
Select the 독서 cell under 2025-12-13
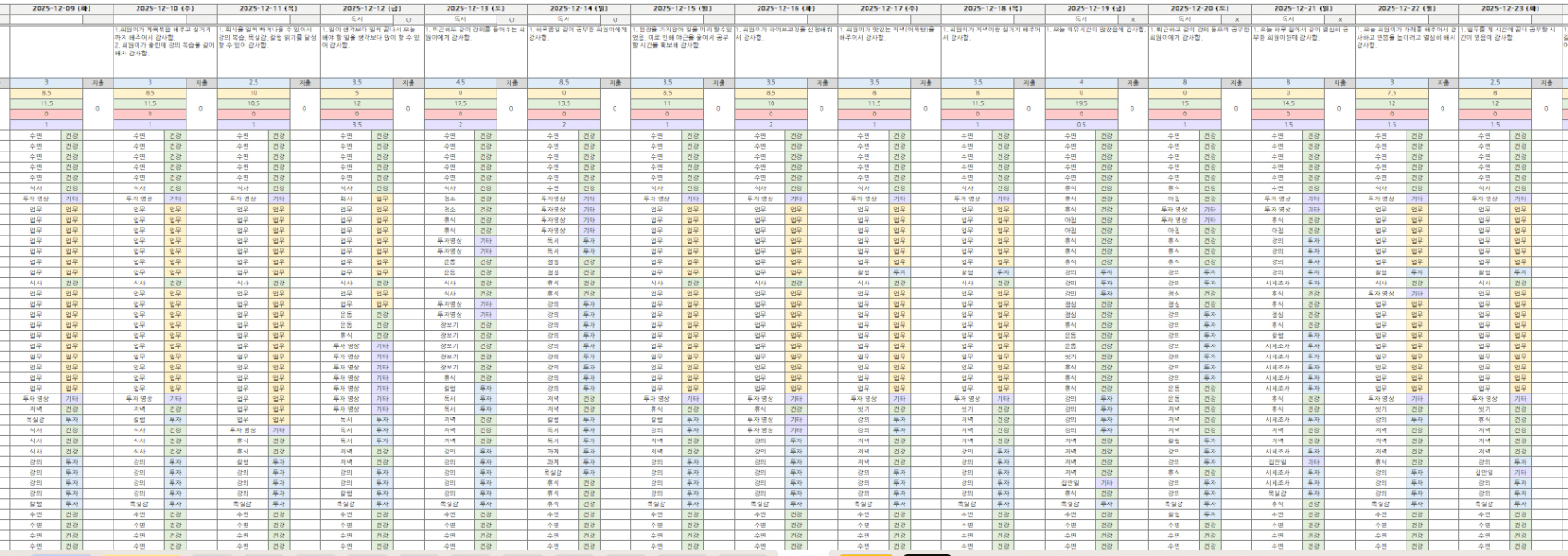click(x=461, y=18)
